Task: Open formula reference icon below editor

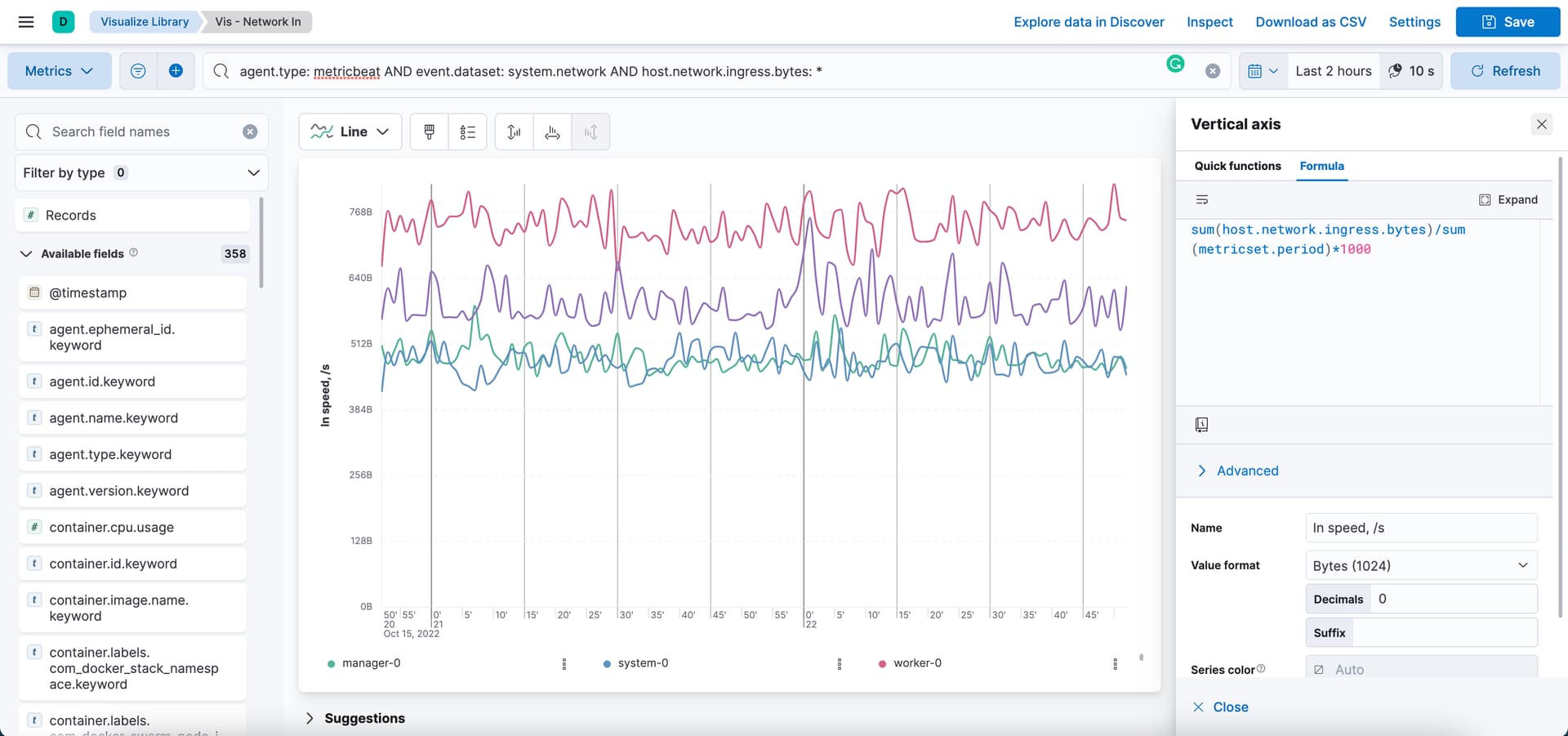Action: [x=1201, y=425]
